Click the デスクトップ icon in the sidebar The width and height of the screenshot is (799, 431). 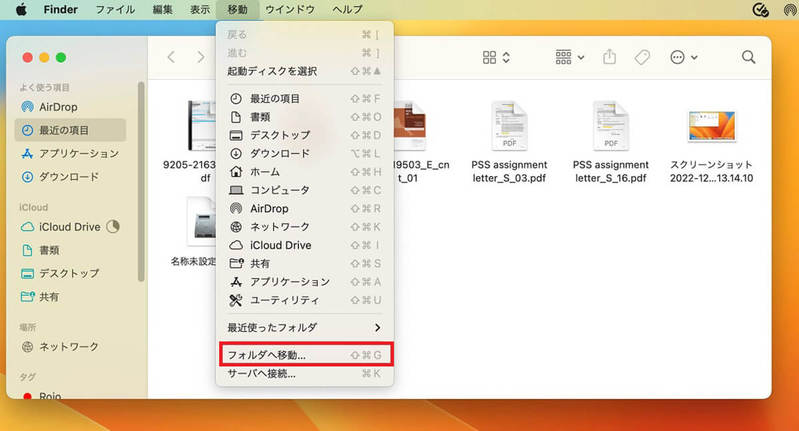pos(28,274)
